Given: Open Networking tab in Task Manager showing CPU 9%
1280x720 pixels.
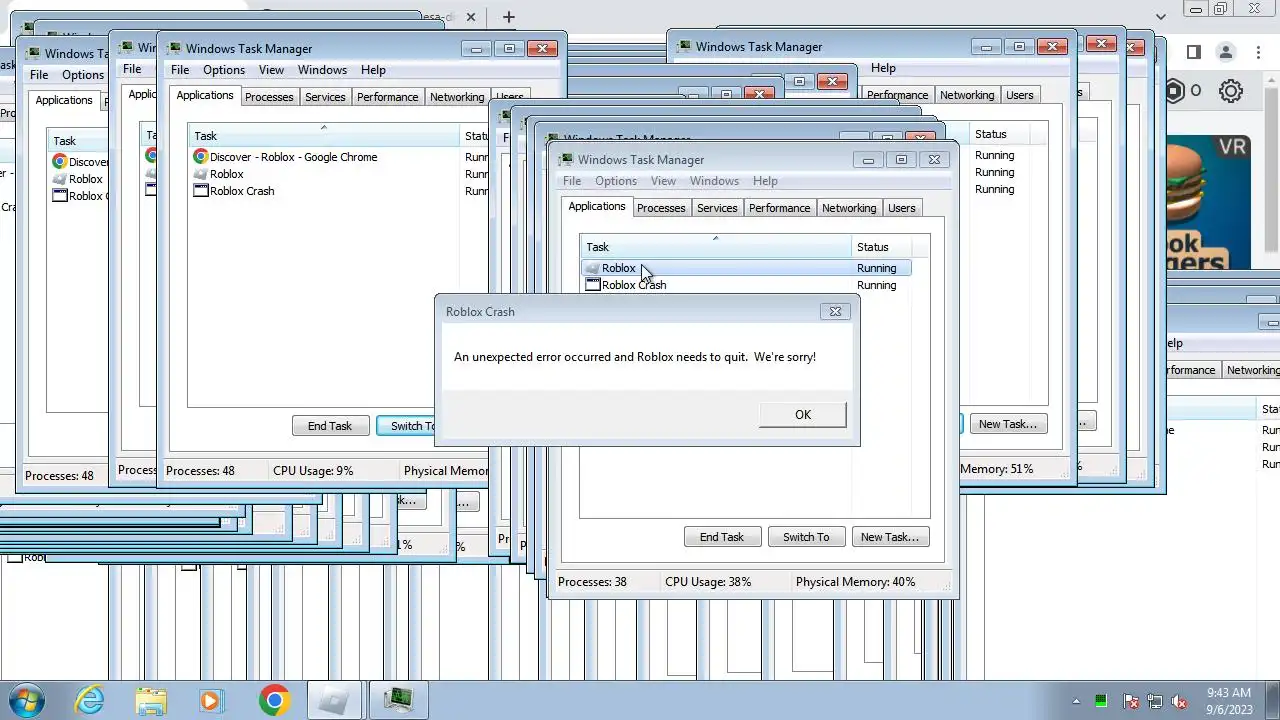Looking at the screenshot, I should click(457, 97).
